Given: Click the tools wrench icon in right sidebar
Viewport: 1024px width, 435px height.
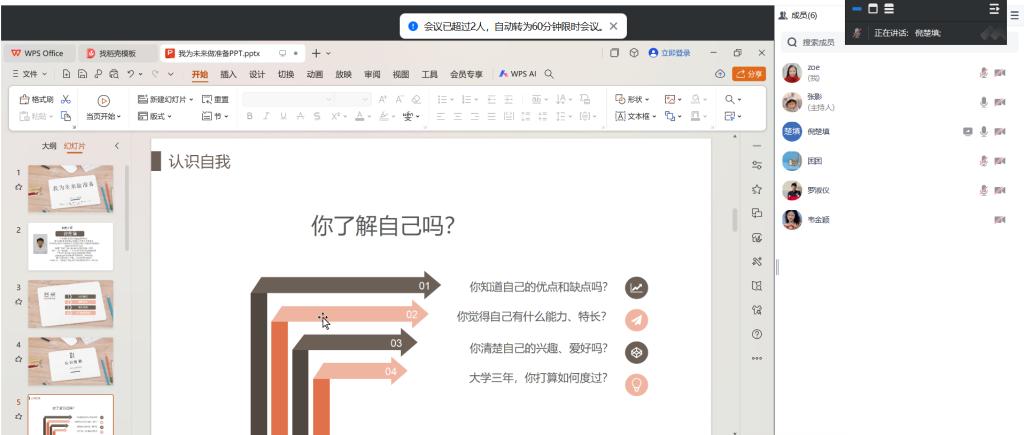Looking at the screenshot, I should coord(757,262).
